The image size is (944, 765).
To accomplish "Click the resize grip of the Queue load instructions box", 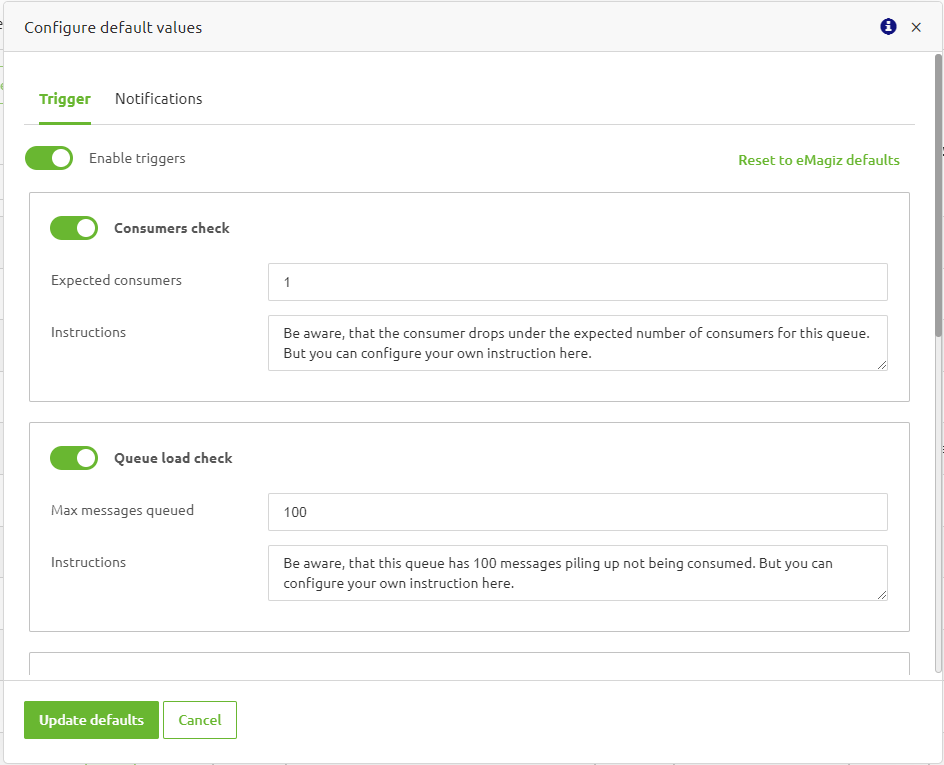I will coord(883,597).
